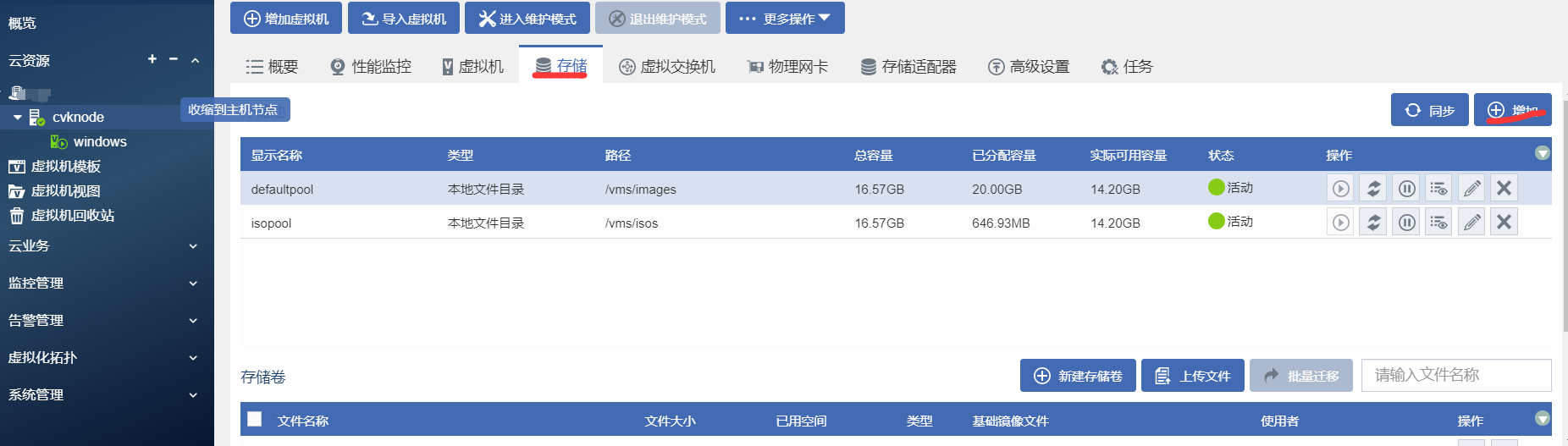
Task: Open 虚拟机回收站 recycle bin
Action: (62, 216)
